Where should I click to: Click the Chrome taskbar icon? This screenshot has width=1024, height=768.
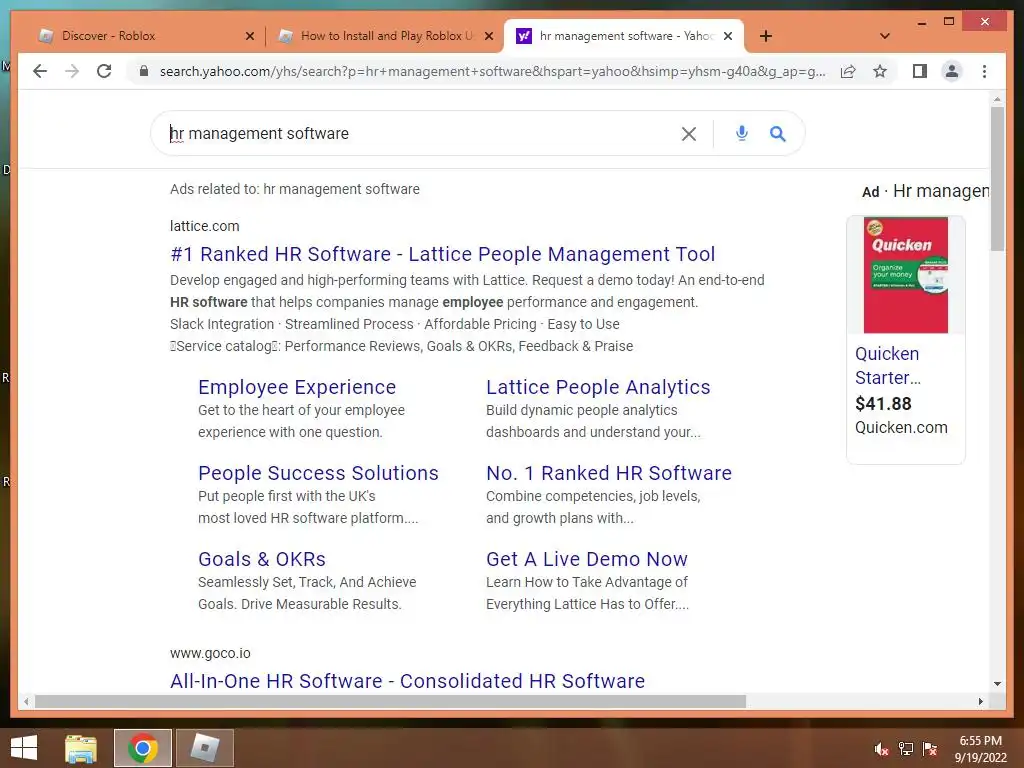click(x=143, y=748)
